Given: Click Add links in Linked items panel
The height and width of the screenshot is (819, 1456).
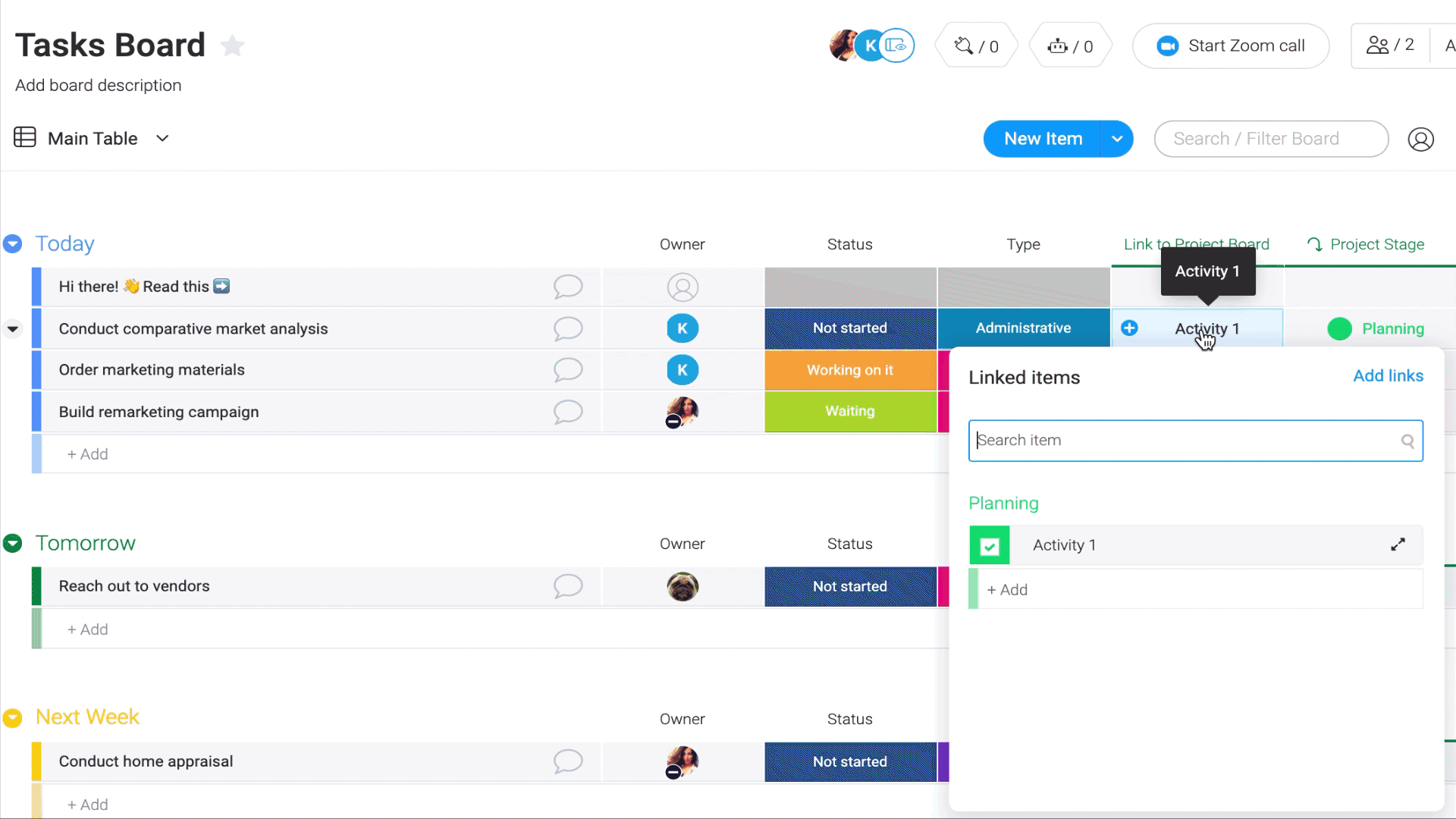Looking at the screenshot, I should 1389,375.
